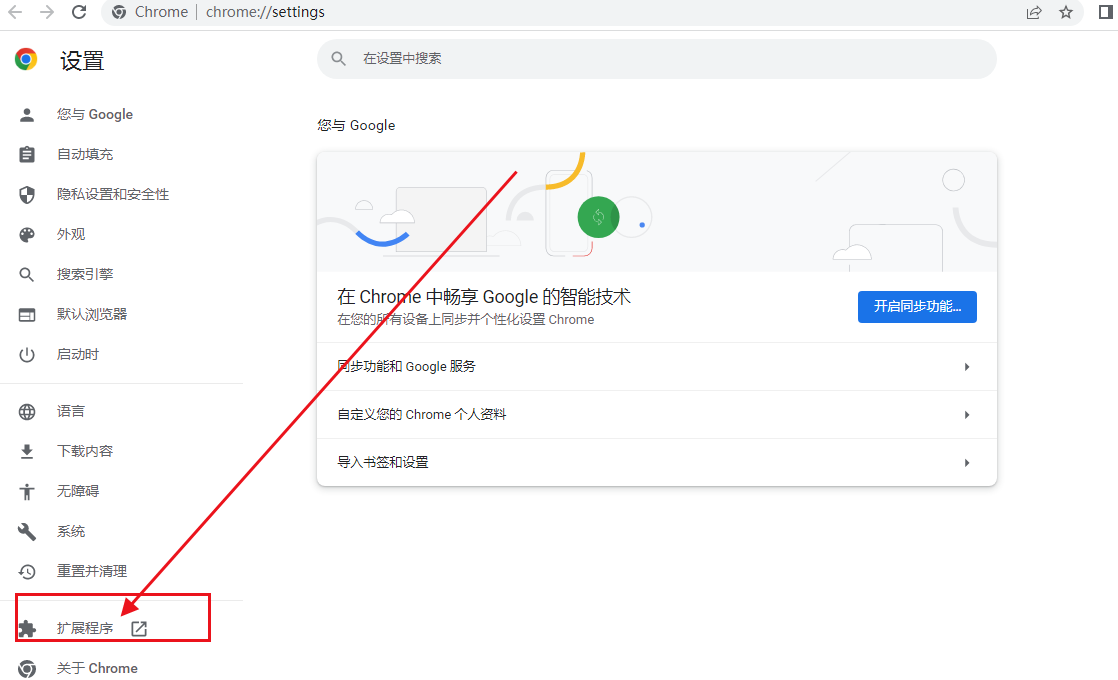
Task: Select 搜索引擎 in the sidebar
Action: click(x=85, y=274)
